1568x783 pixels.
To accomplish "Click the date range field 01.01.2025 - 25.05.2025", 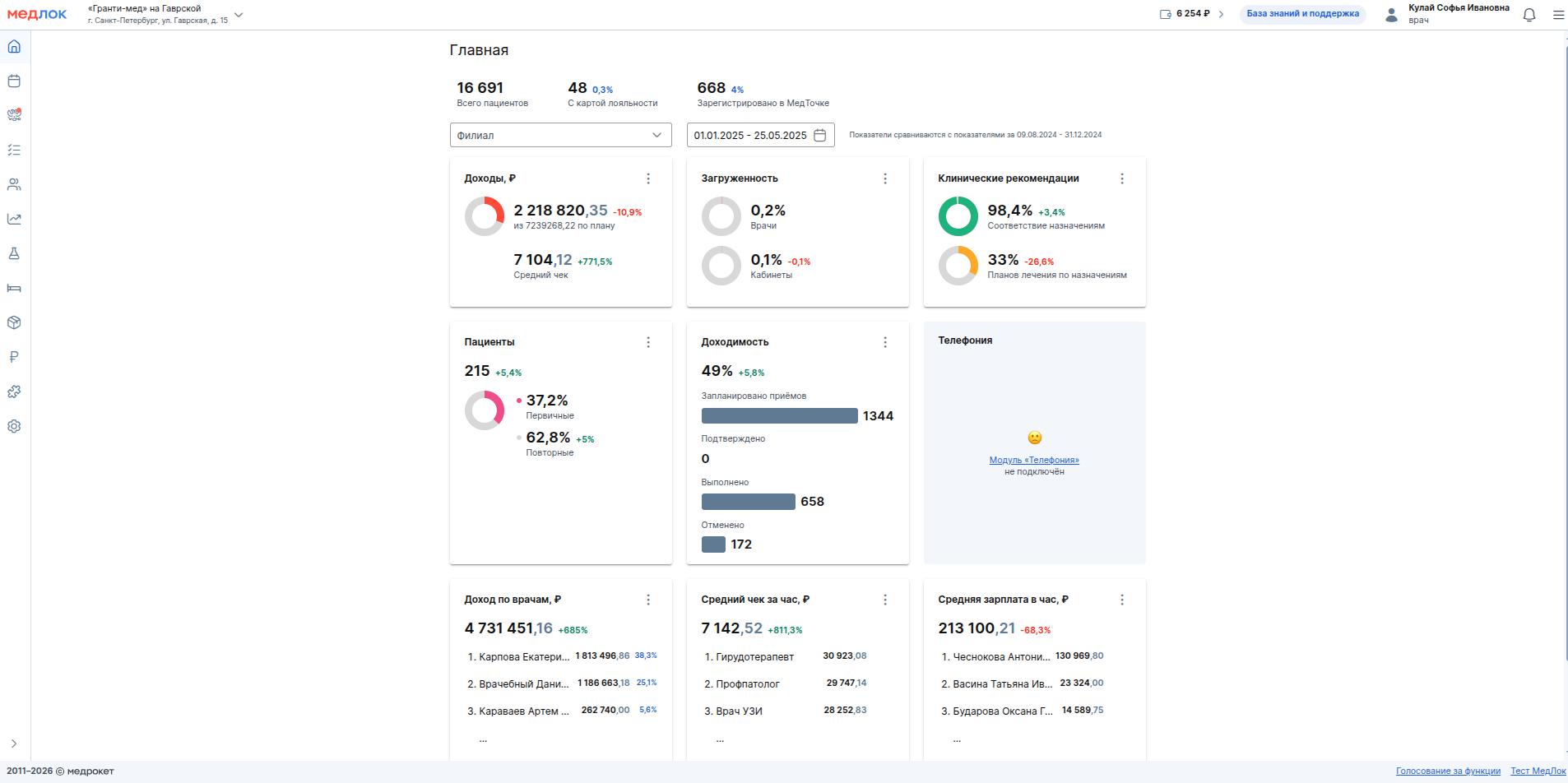I will click(x=759, y=136).
